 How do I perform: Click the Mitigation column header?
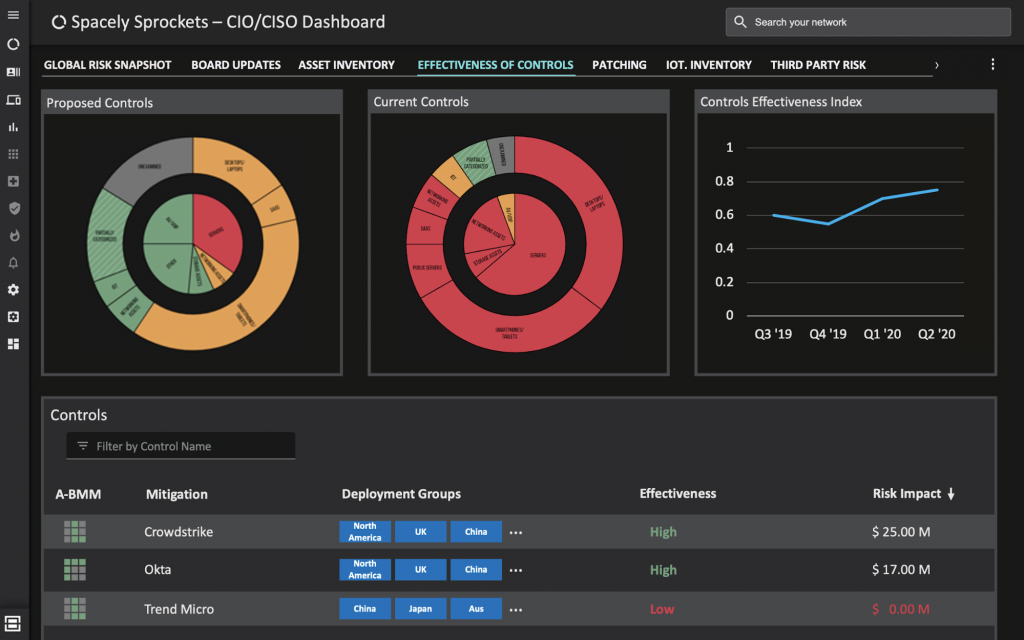[x=176, y=494]
